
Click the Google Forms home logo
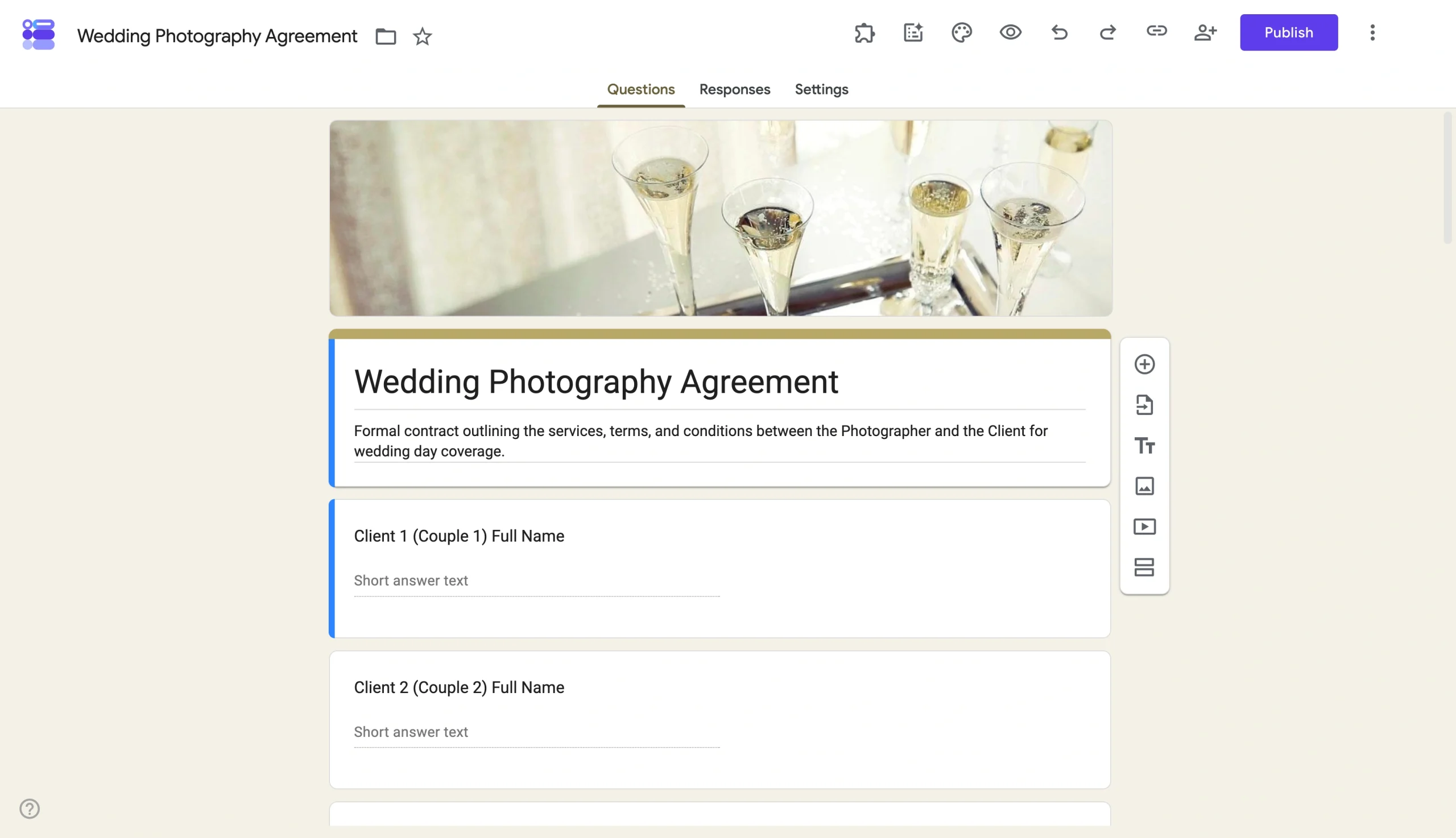(x=38, y=35)
